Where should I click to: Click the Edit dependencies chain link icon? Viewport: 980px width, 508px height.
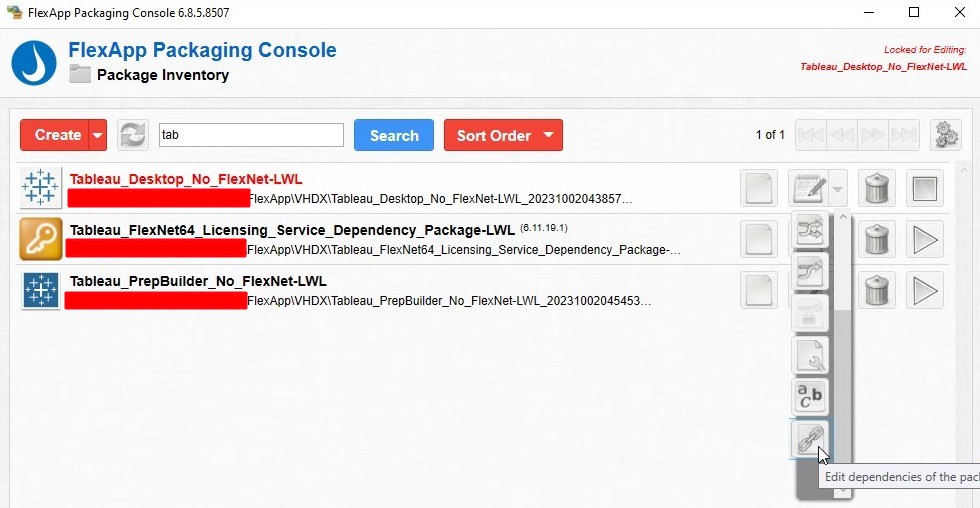(810, 439)
